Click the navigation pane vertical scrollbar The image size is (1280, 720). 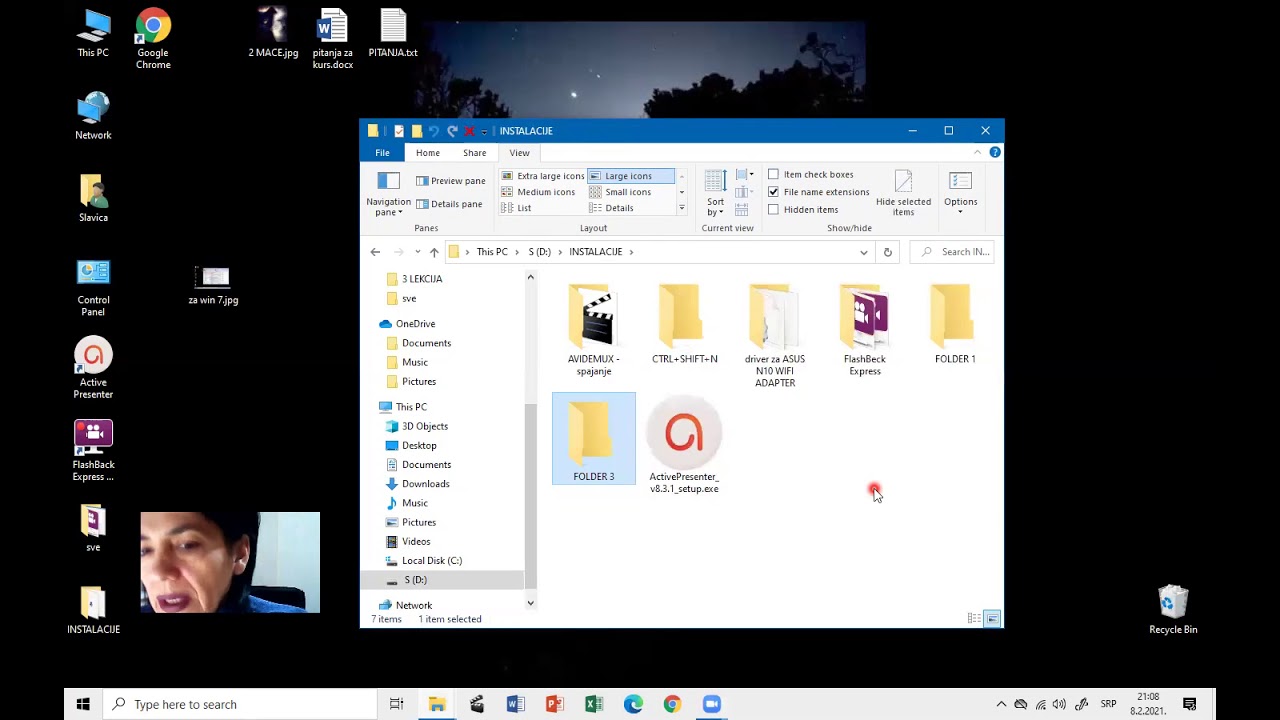tap(530, 496)
